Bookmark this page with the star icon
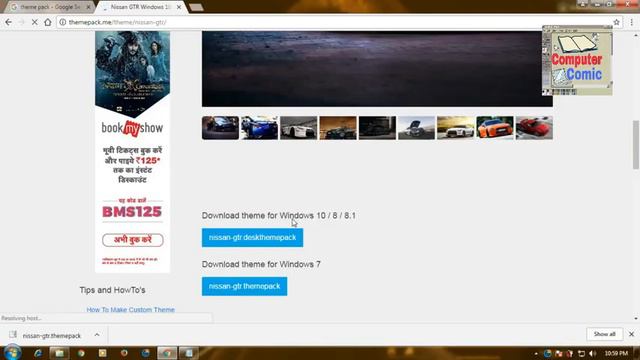This screenshot has height=360, width=640. coord(616,22)
